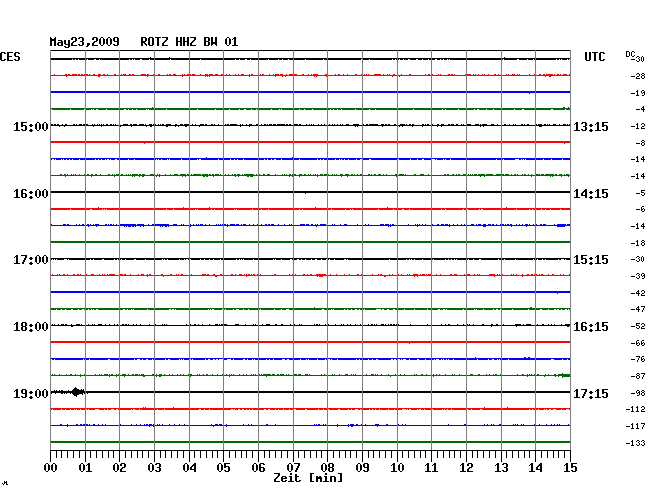Image resolution: width=650 pixels, height=494 pixels.
Task: Click the DC offset value -66
Action: (638, 344)
